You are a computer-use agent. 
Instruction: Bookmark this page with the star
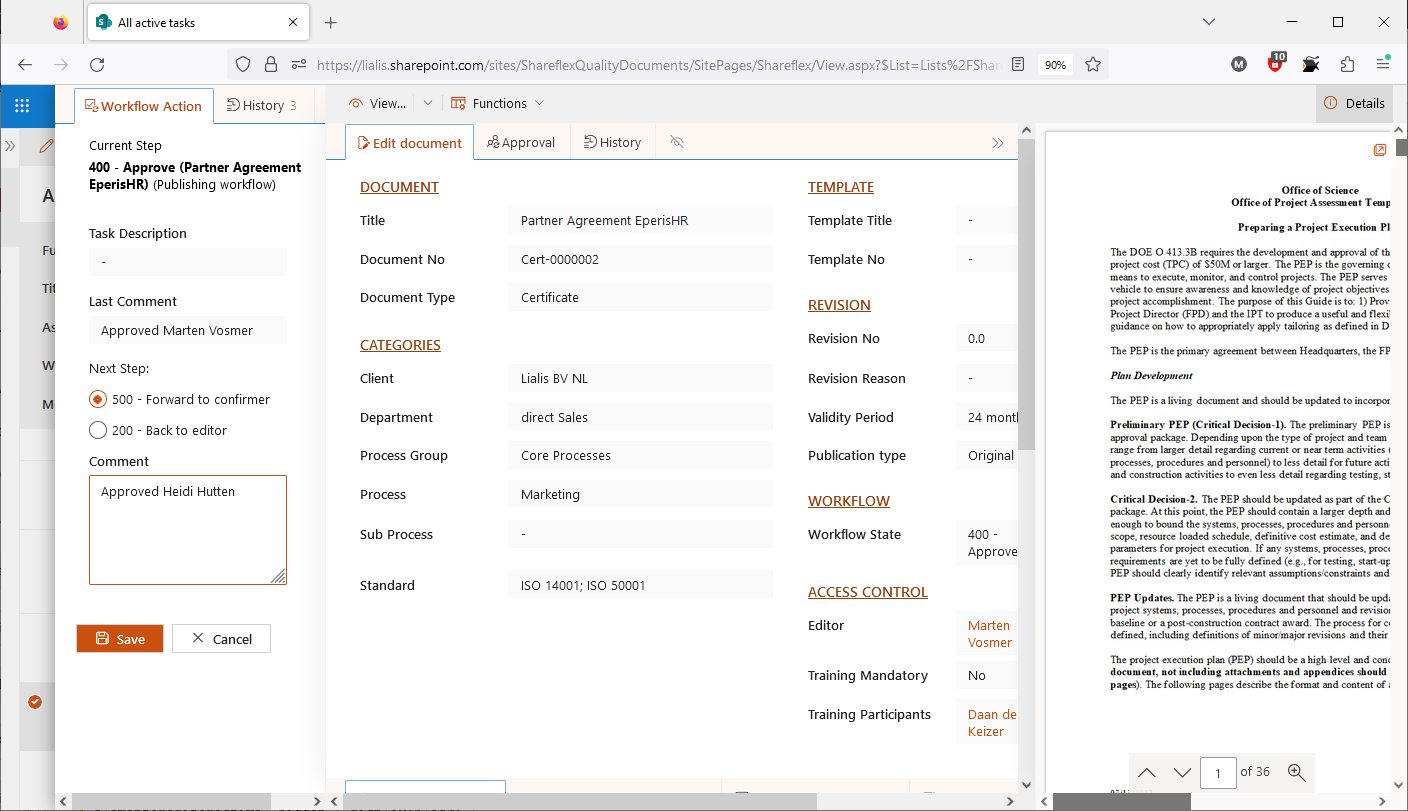tap(1093, 64)
